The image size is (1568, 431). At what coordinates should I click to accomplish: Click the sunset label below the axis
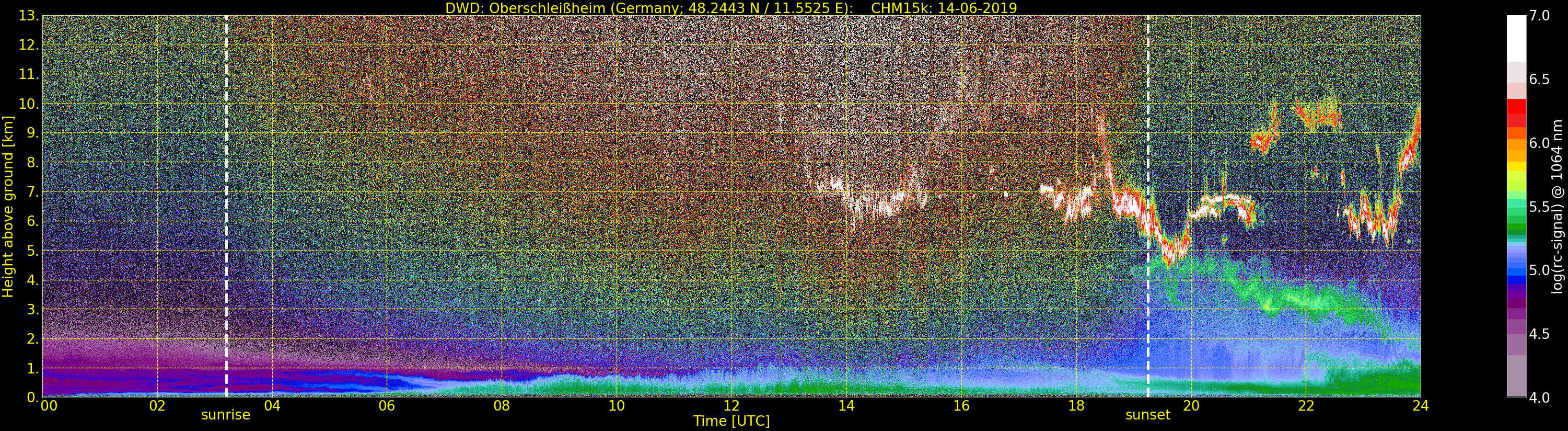click(1147, 415)
